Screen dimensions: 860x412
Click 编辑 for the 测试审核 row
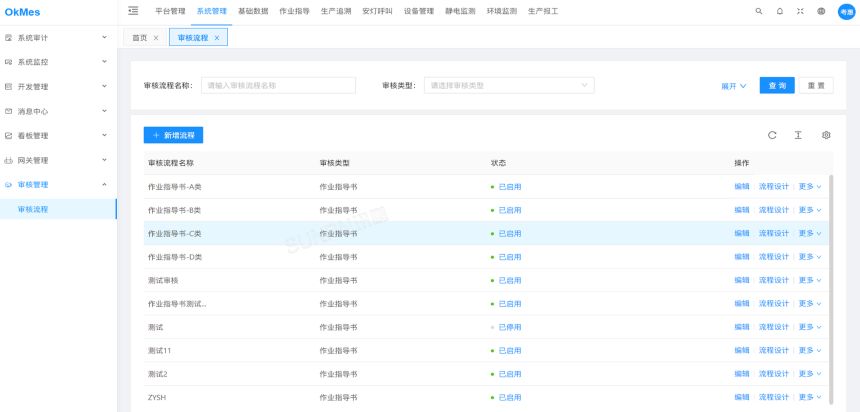(x=742, y=280)
